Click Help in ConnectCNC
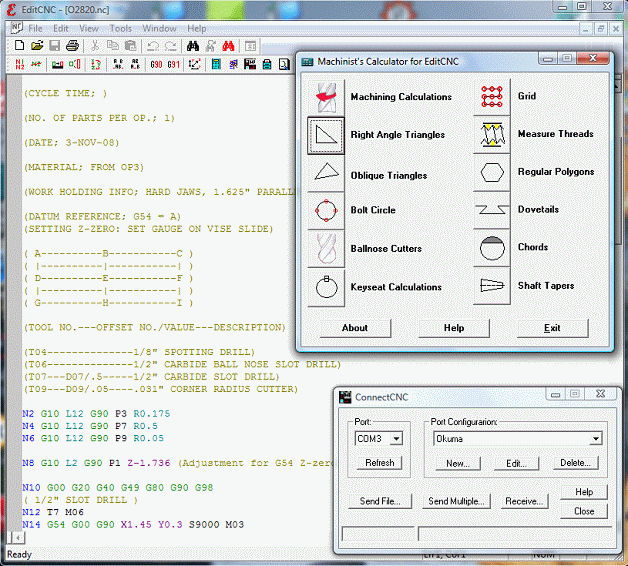 [584, 492]
